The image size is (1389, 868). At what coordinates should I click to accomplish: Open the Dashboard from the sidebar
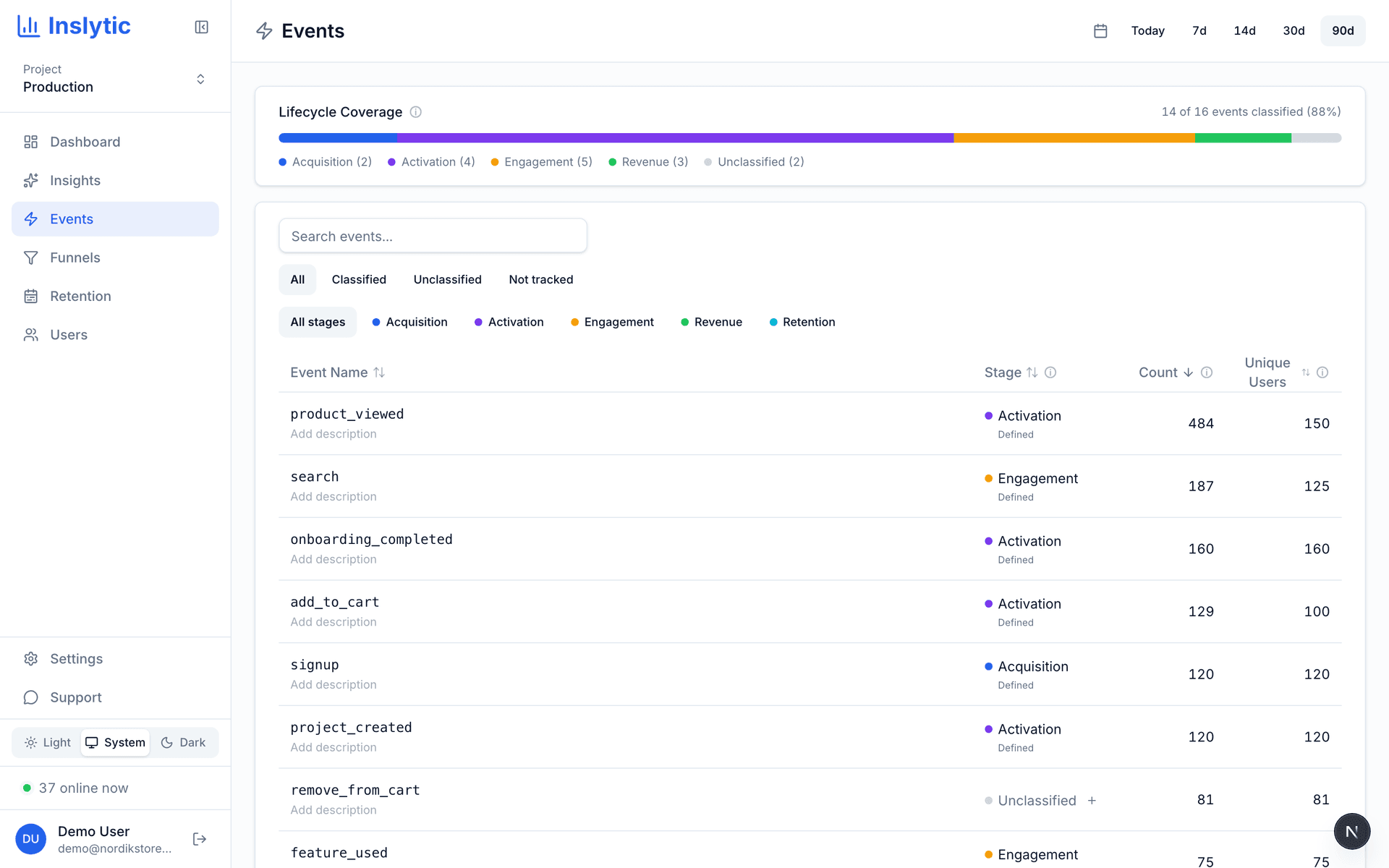pos(85,142)
